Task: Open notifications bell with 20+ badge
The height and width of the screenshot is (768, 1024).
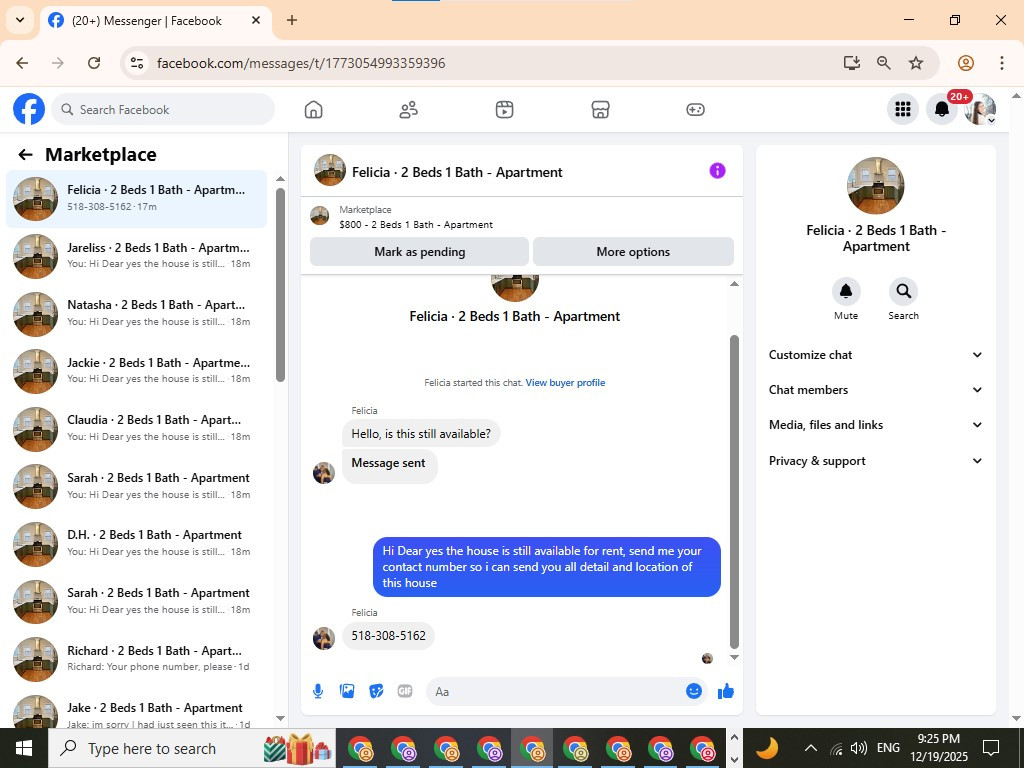Action: (x=942, y=109)
